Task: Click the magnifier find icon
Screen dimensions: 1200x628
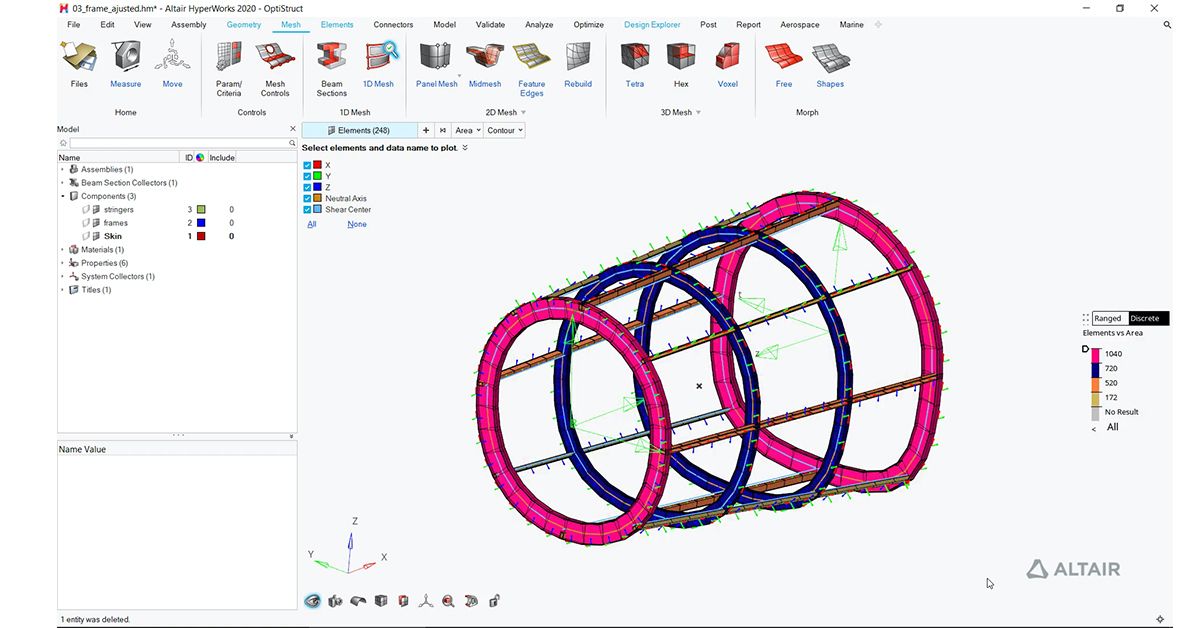Action: pyautogui.click(x=448, y=601)
